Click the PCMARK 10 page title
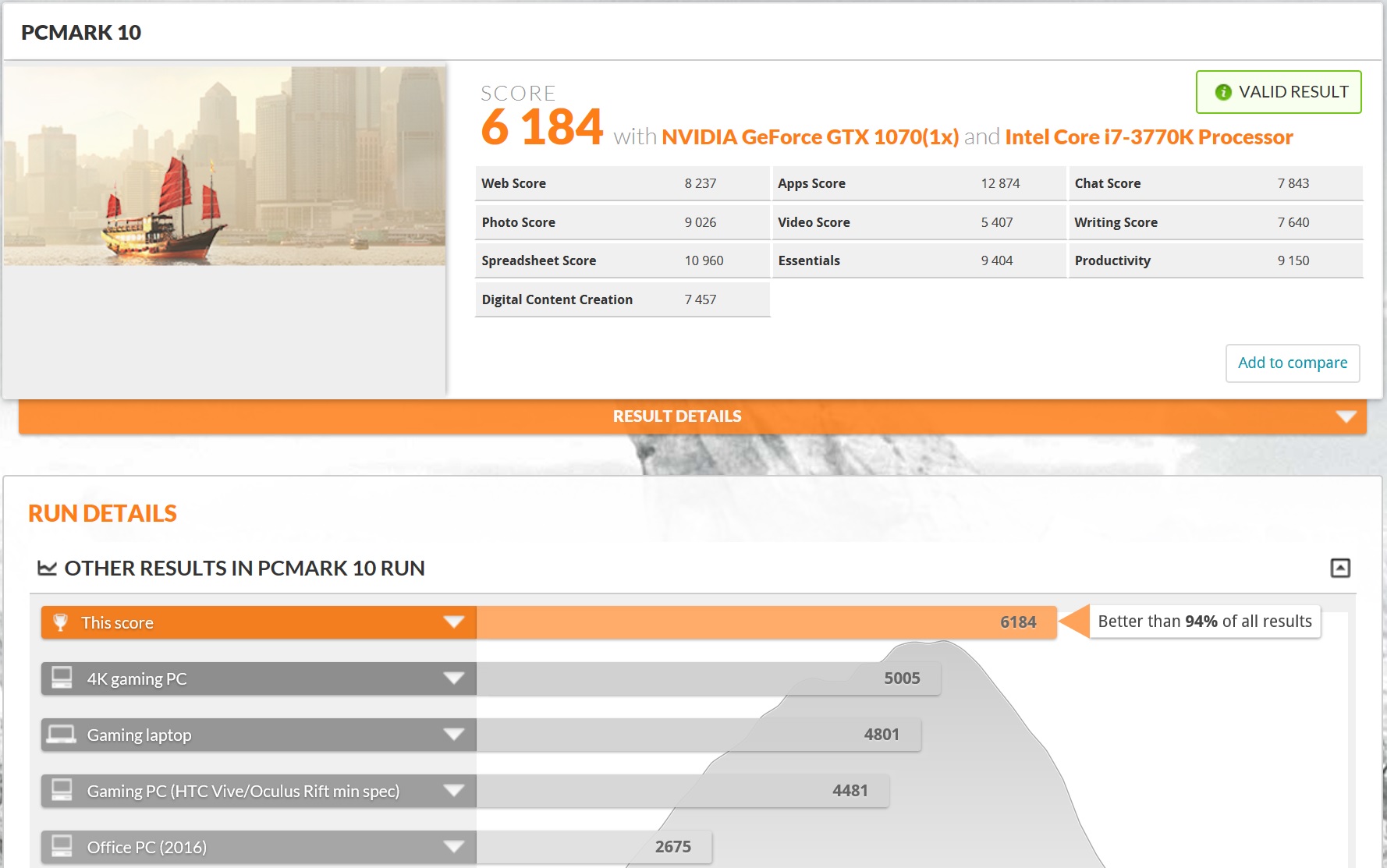This screenshot has width=1387, height=868. click(81, 33)
